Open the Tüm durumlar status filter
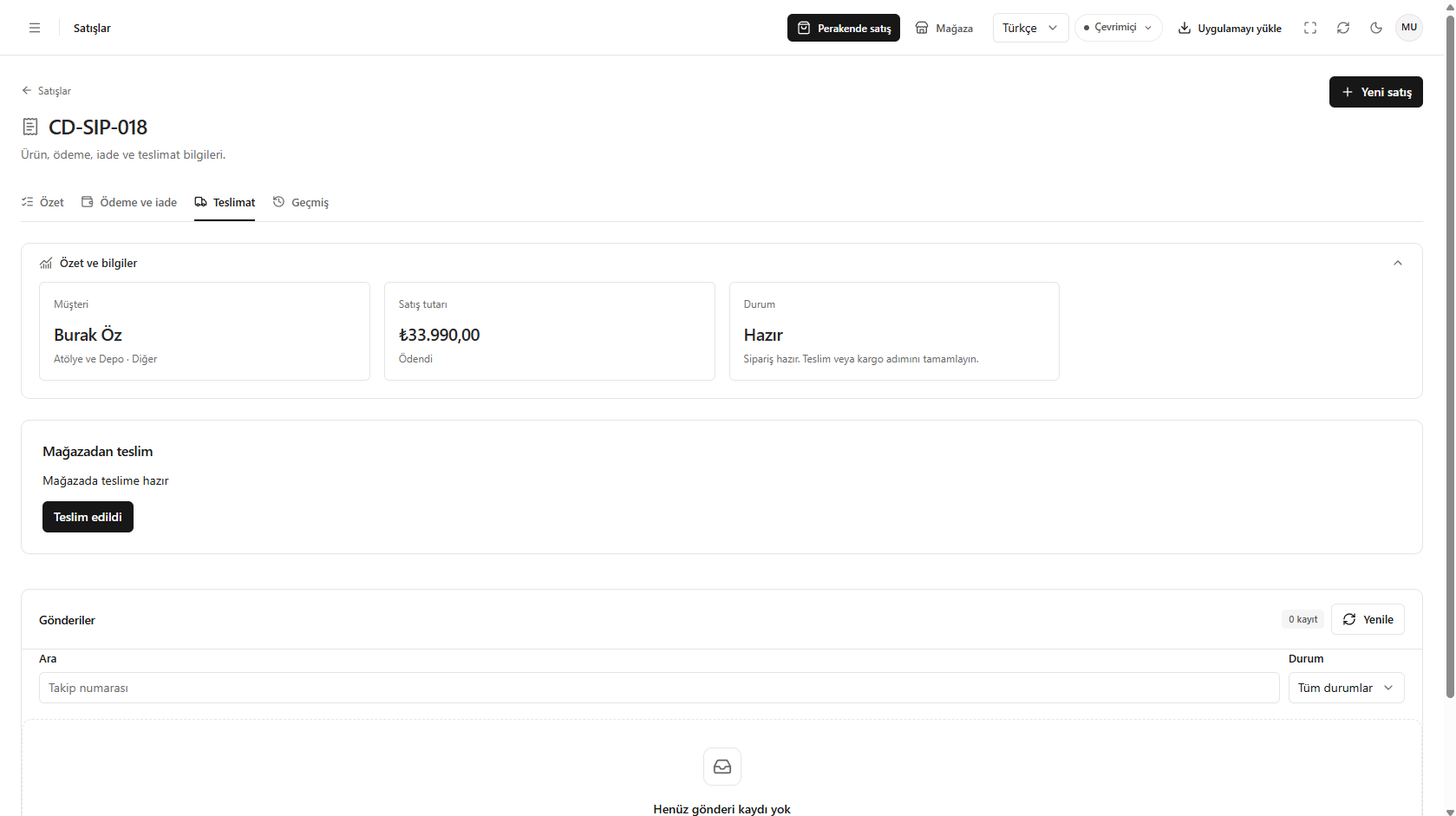 pos(1346,688)
